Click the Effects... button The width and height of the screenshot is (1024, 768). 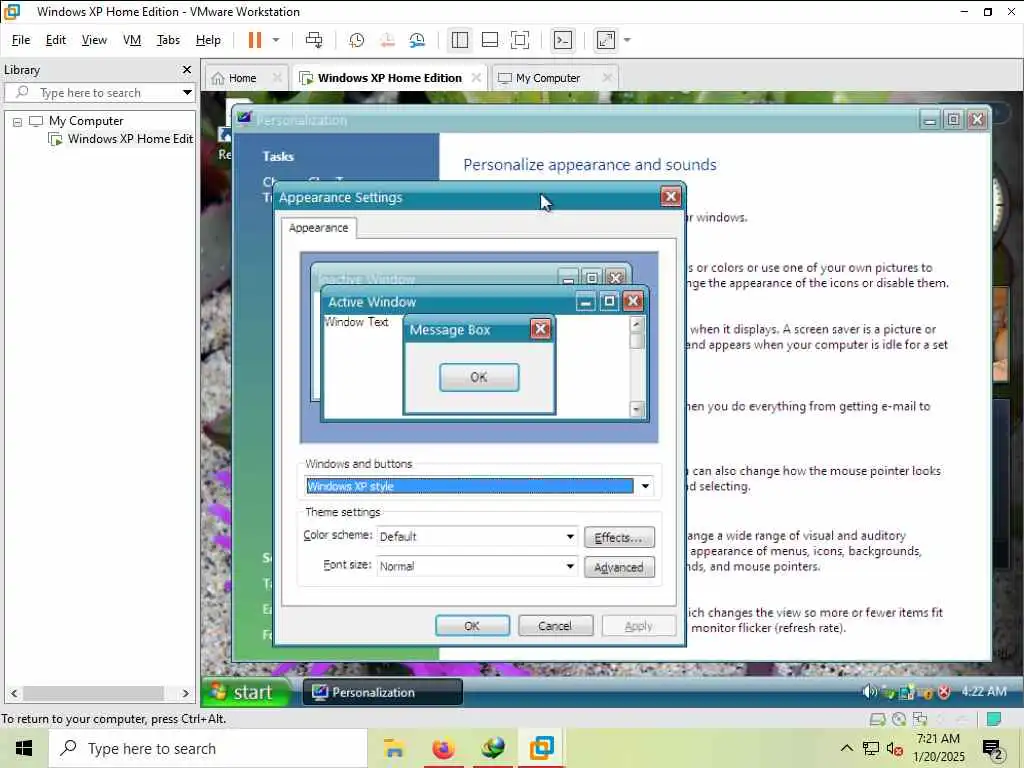[x=619, y=537]
